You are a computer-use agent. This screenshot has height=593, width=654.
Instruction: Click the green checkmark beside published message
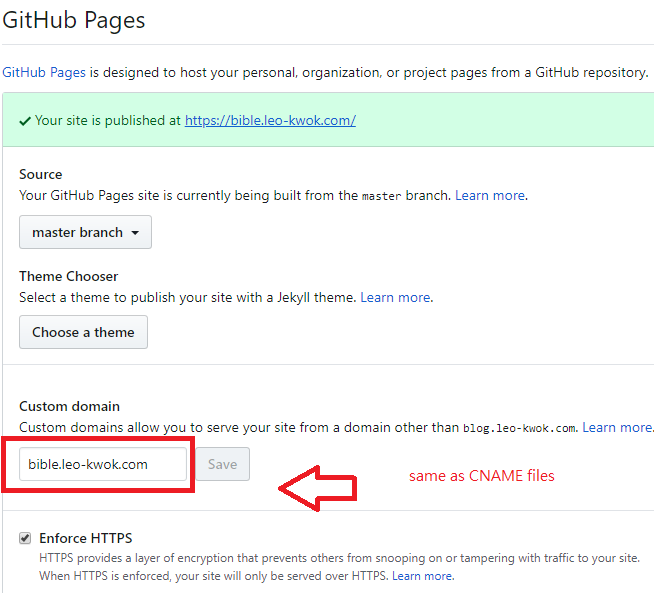pyautogui.click(x=24, y=120)
